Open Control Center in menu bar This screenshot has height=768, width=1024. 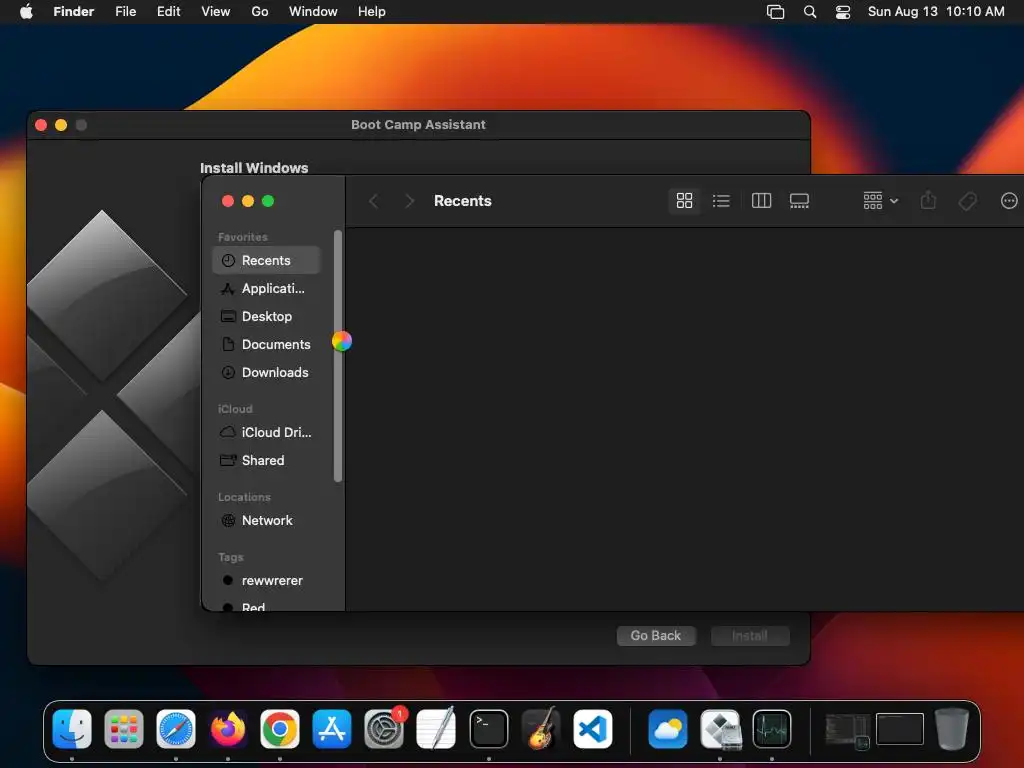[842, 11]
